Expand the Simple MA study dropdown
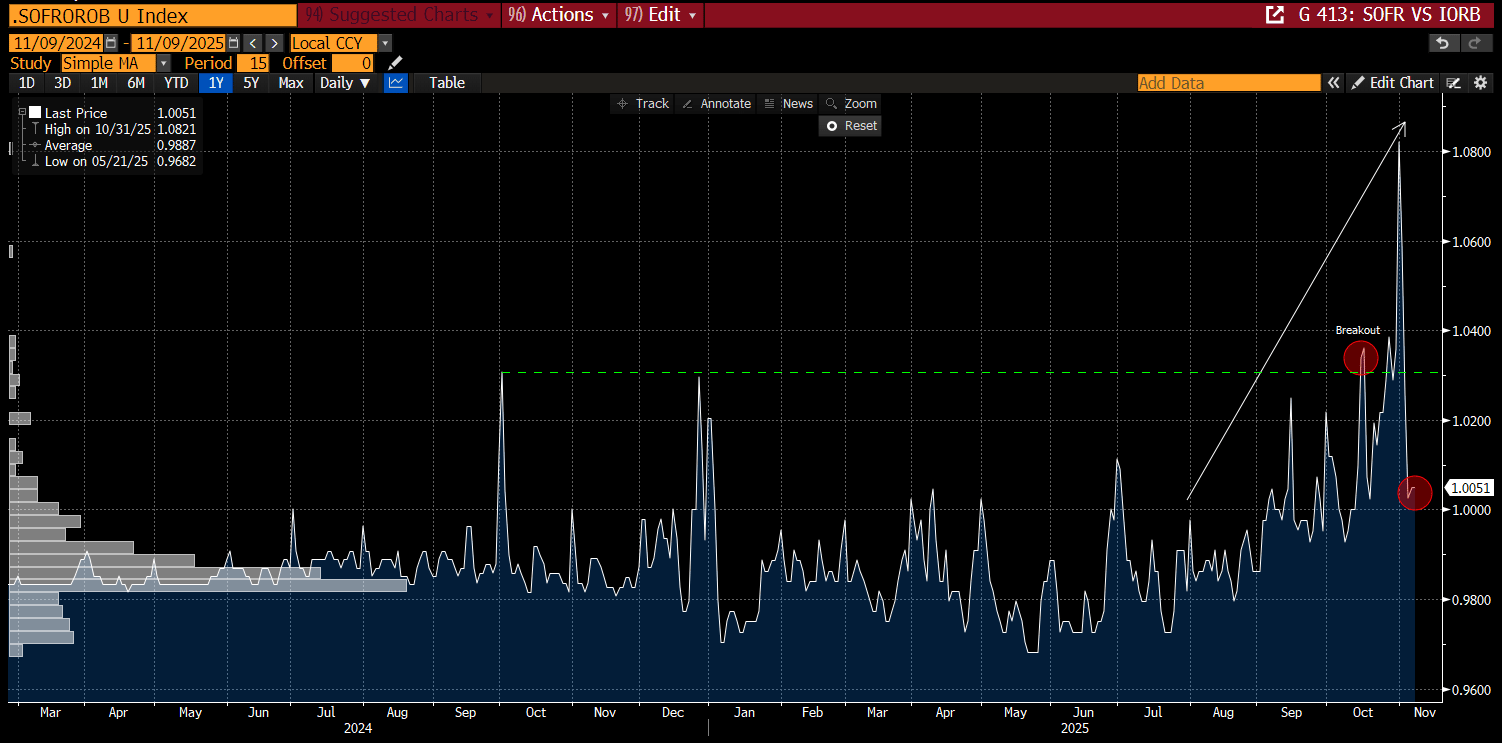1502x743 pixels. [x=164, y=63]
